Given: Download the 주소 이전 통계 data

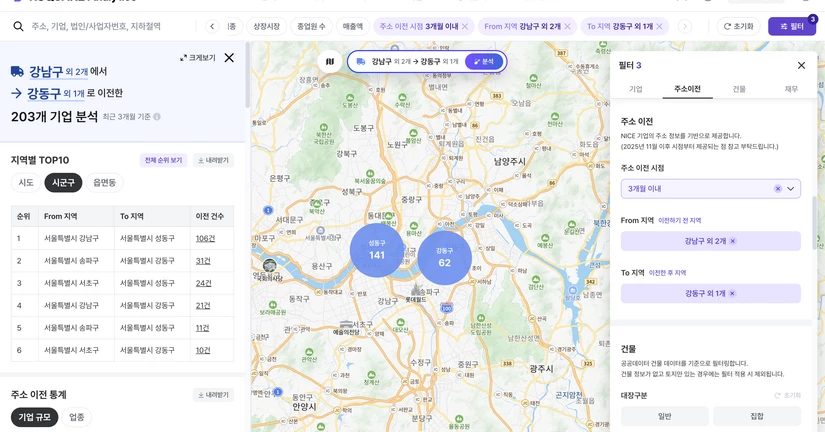Looking at the screenshot, I should (x=213, y=395).
